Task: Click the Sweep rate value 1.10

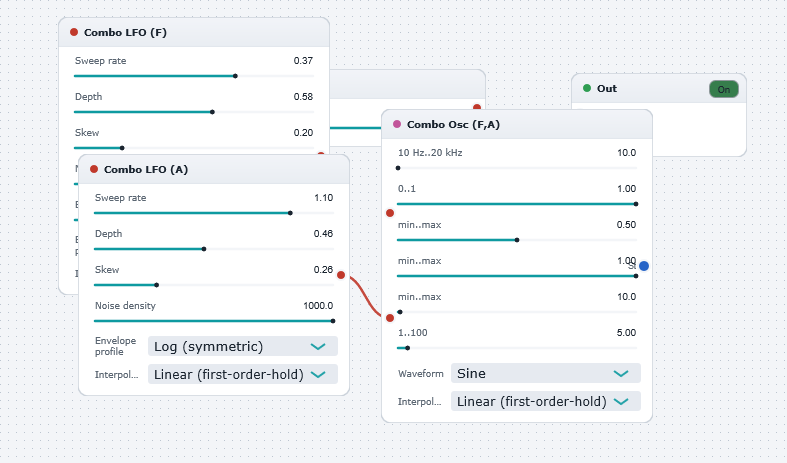Action: 324,197
